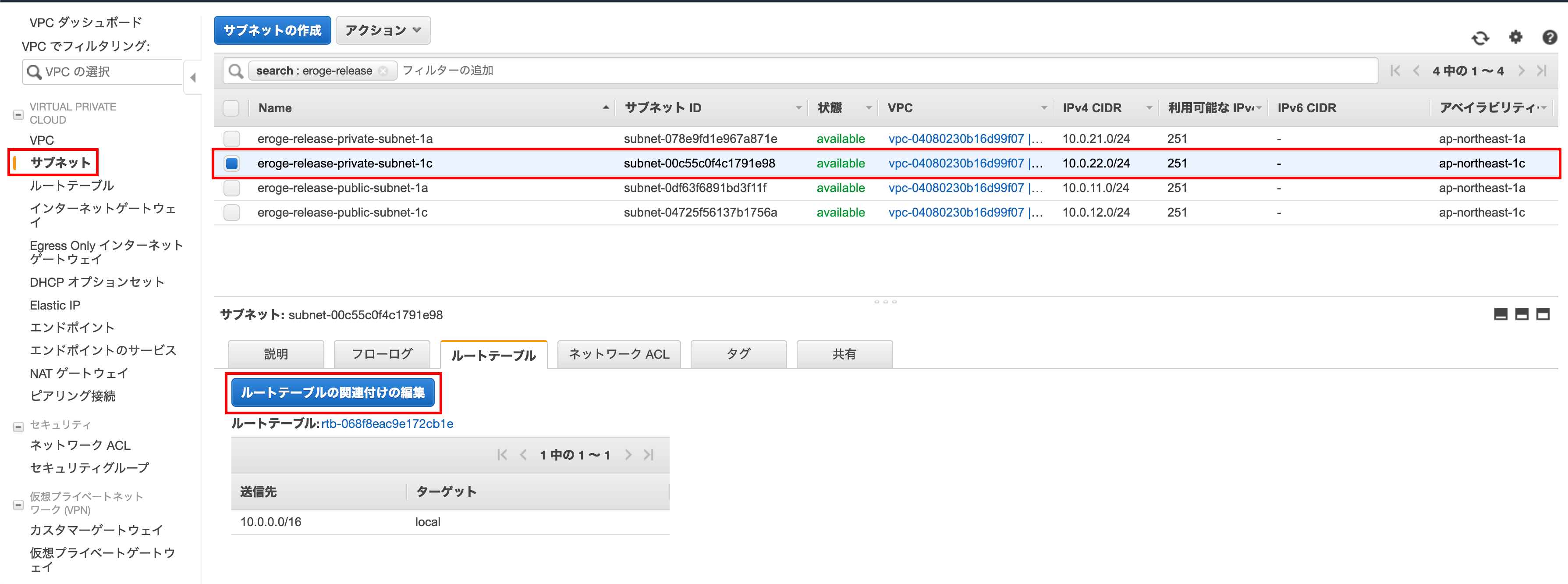Screen dimensions: 1568x584
Task: Collapse the セキュリティ sidebar section
Action: click(18, 426)
